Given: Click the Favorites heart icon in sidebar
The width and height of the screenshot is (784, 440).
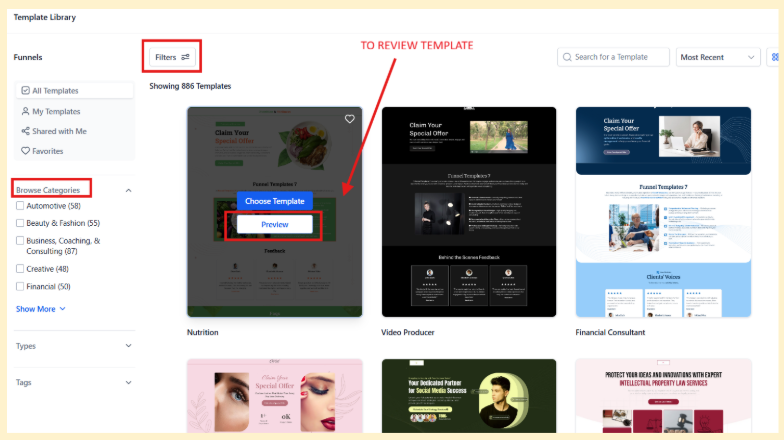Looking at the screenshot, I should click(26, 150).
